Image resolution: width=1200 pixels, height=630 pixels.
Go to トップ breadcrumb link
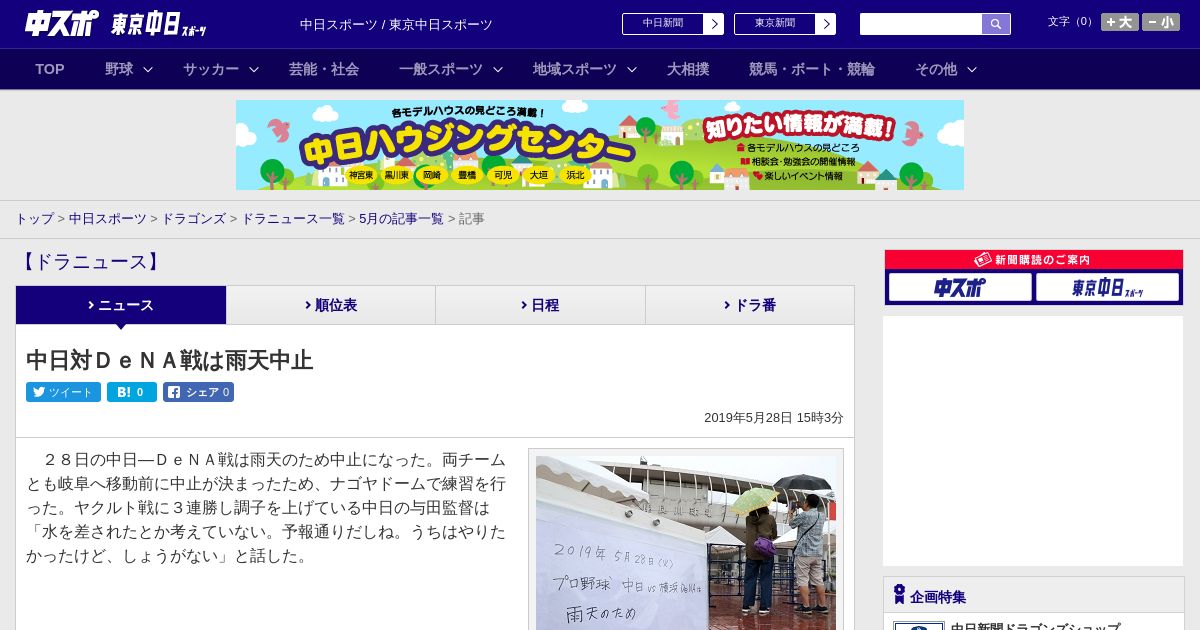coord(35,218)
